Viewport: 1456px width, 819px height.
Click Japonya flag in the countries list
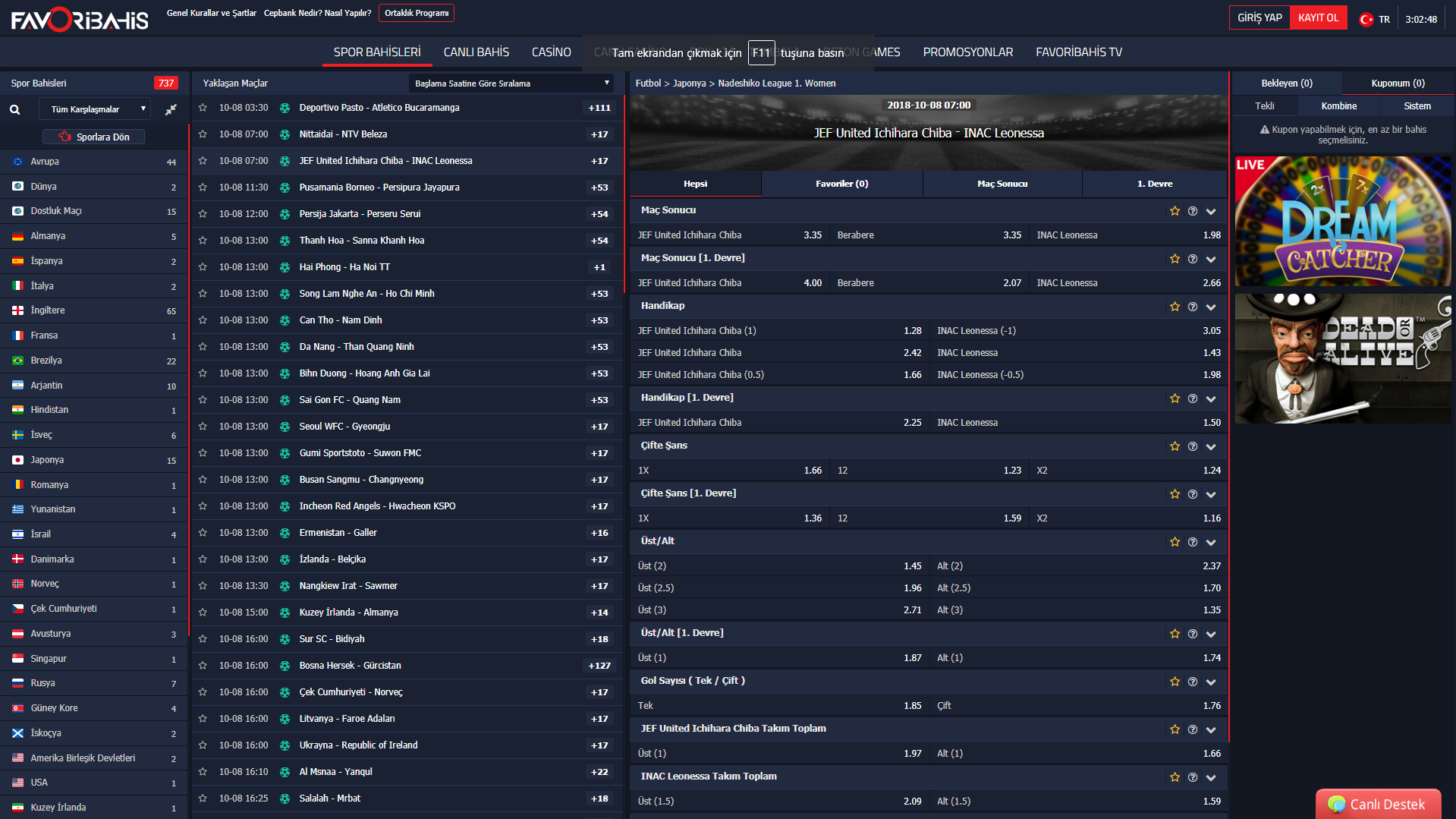click(x=17, y=460)
